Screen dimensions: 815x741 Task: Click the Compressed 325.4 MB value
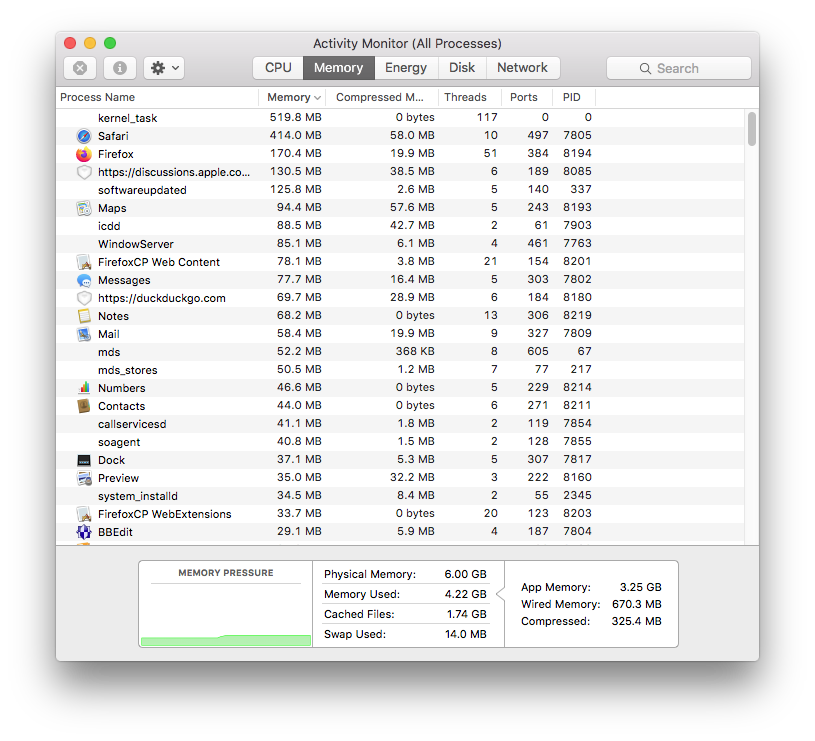(x=637, y=621)
